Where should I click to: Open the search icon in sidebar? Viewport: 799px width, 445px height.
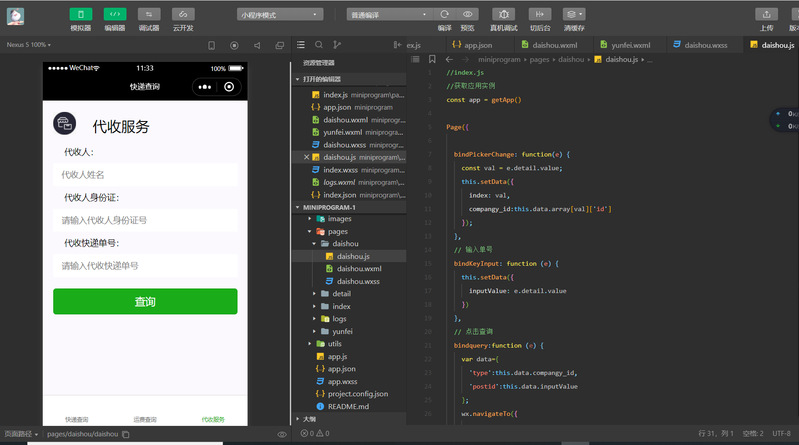click(x=319, y=45)
